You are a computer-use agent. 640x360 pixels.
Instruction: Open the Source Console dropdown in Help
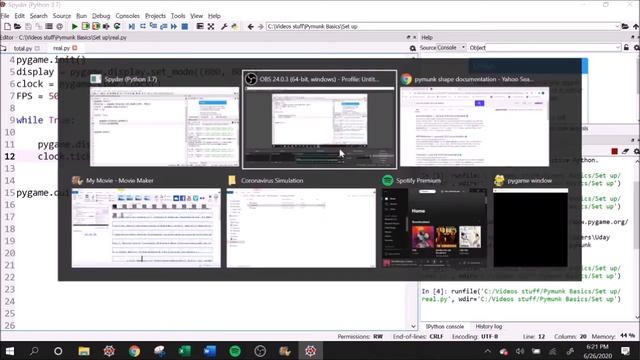451,48
